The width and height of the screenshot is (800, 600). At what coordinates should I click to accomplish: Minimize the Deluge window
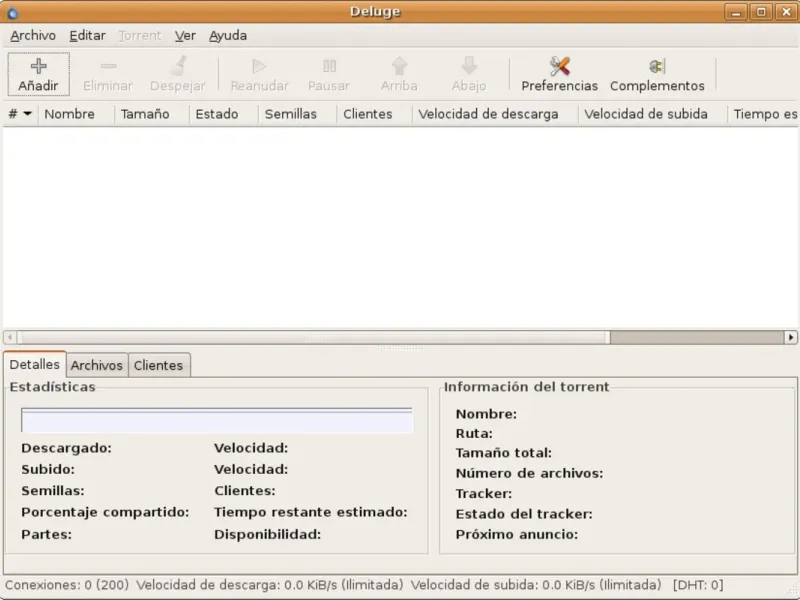click(736, 12)
